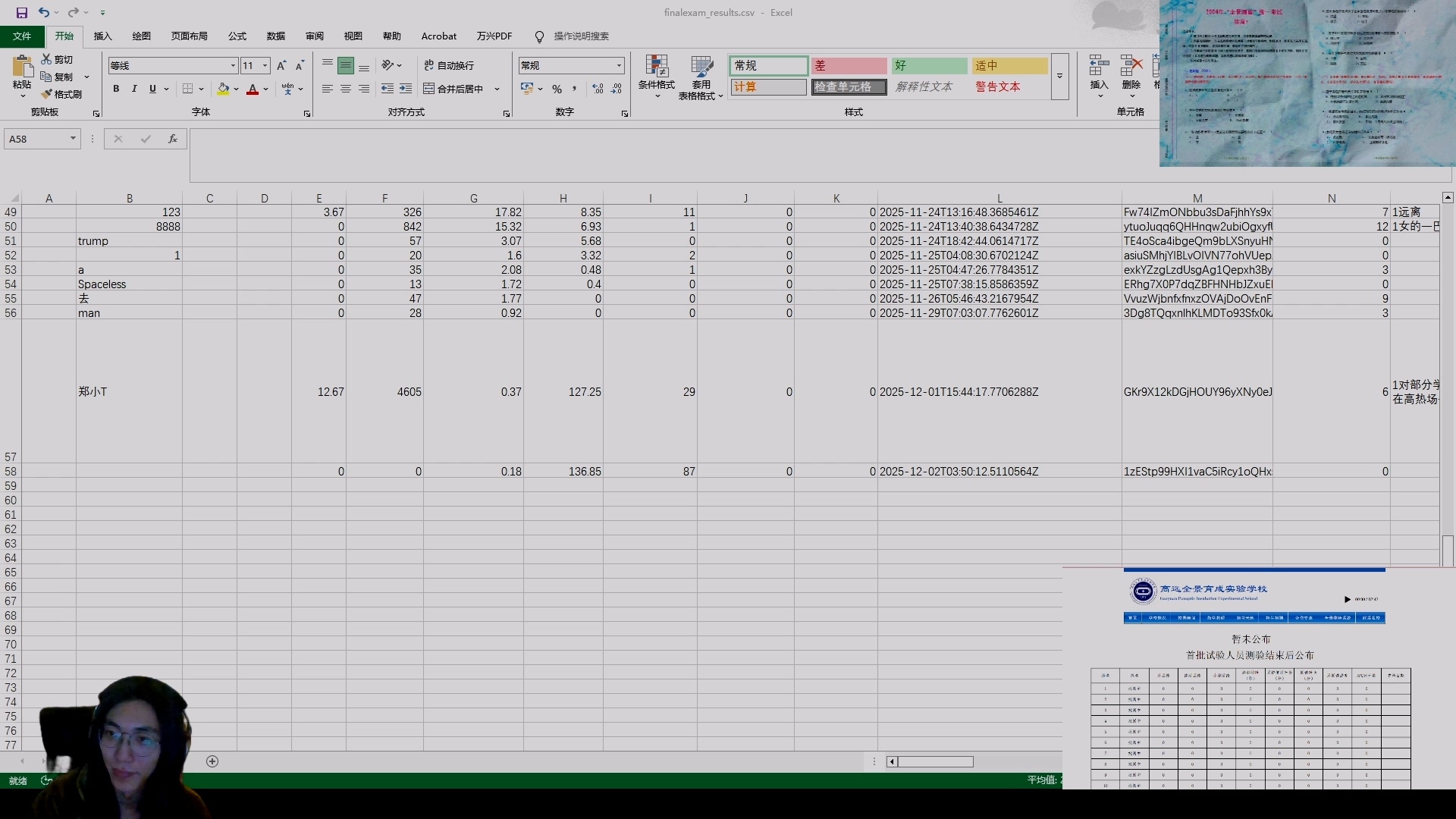Click the Format Painter (格式刷) icon
The height and width of the screenshot is (819, 1456).
pos(47,94)
